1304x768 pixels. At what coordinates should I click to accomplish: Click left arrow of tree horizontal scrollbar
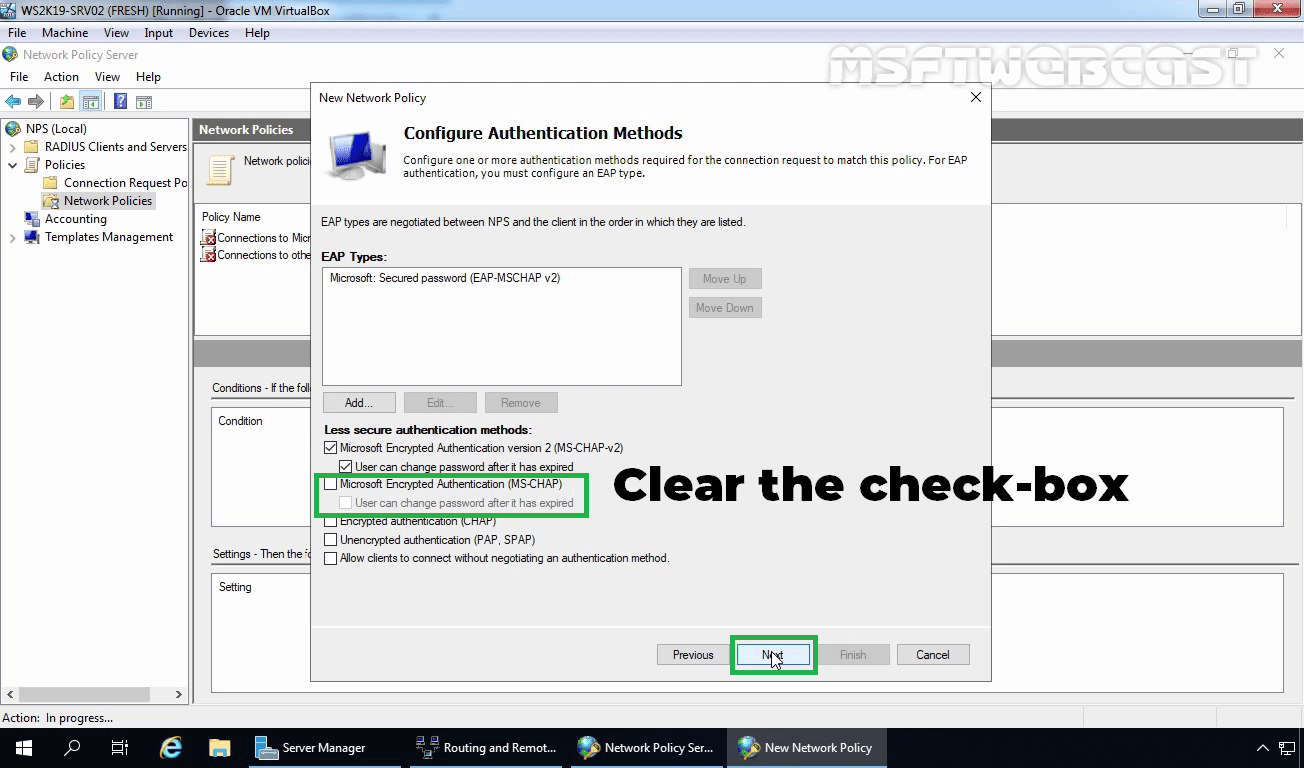point(10,694)
